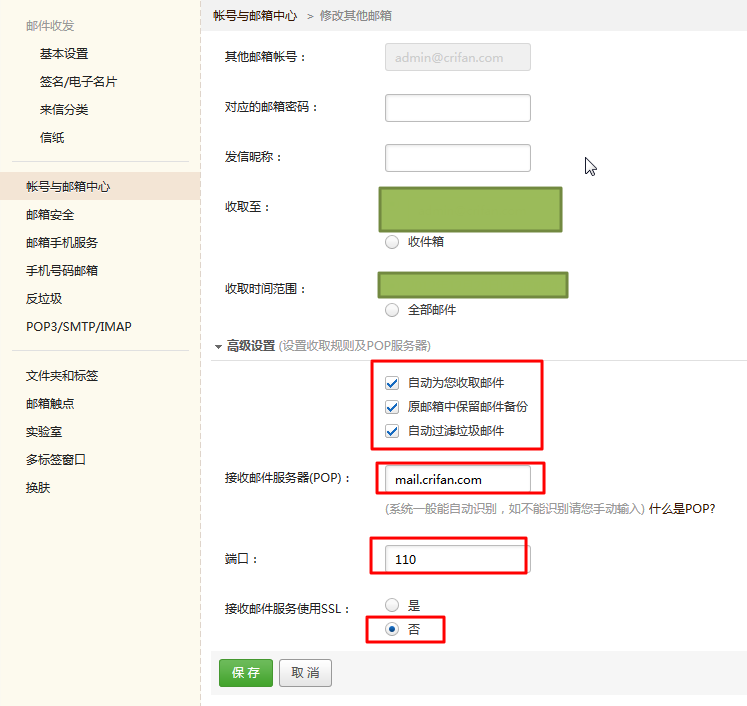Open 信纸 settings
The width and height of the screenshot is (747, 706).
tap(52, 138)
